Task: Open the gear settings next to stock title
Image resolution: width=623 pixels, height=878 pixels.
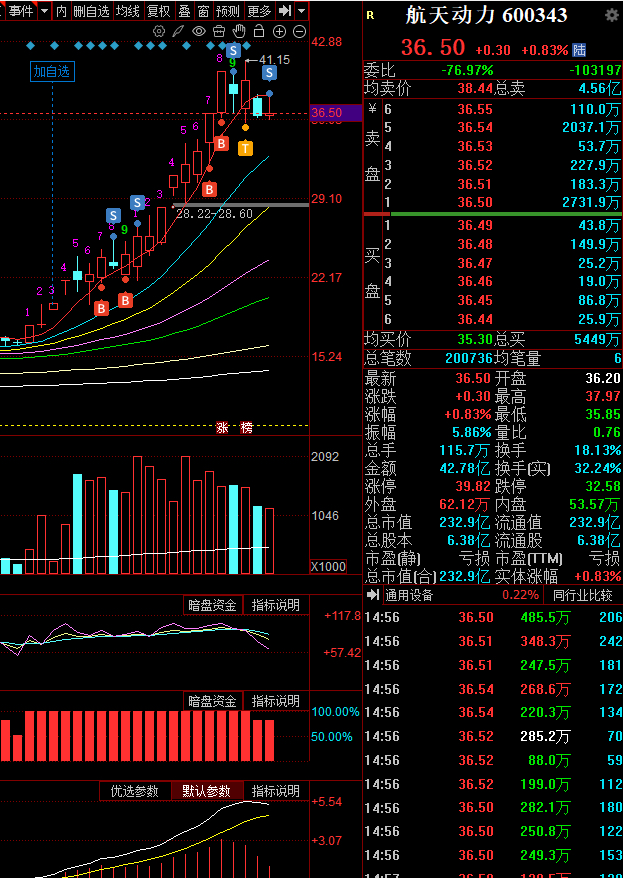Action: (612, 15)
